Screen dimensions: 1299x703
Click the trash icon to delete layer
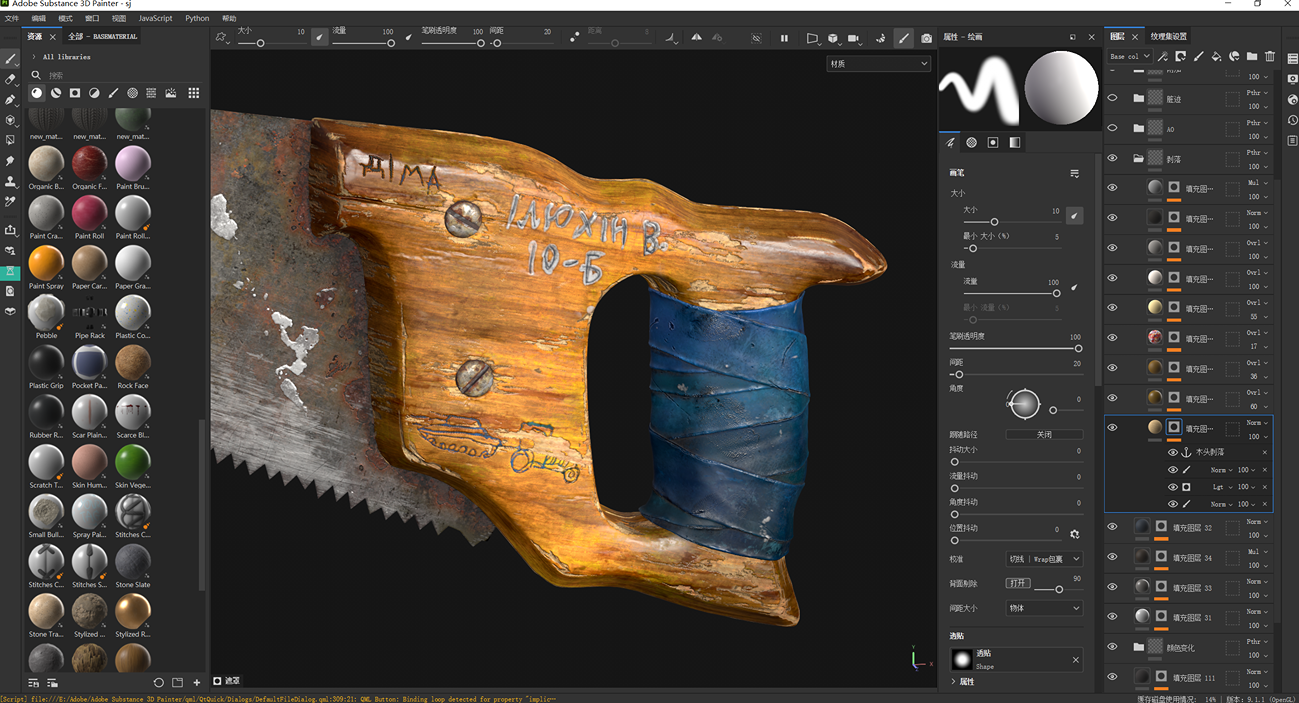click(x=1270, y=57)
